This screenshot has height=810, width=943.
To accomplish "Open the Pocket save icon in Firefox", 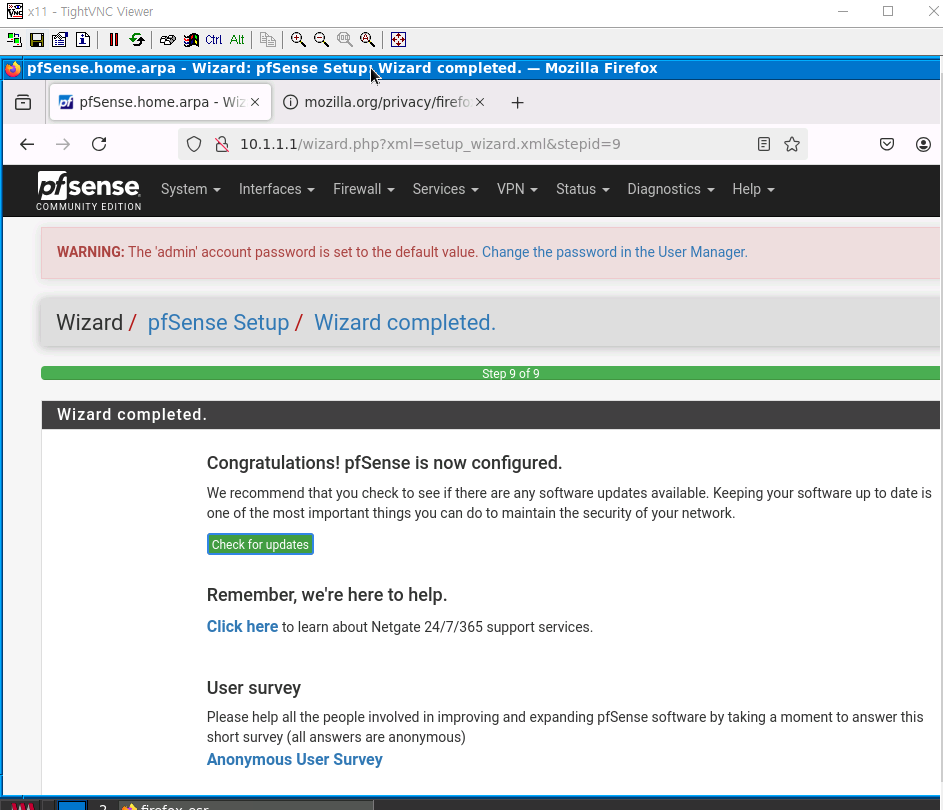I will coord(887,144).
